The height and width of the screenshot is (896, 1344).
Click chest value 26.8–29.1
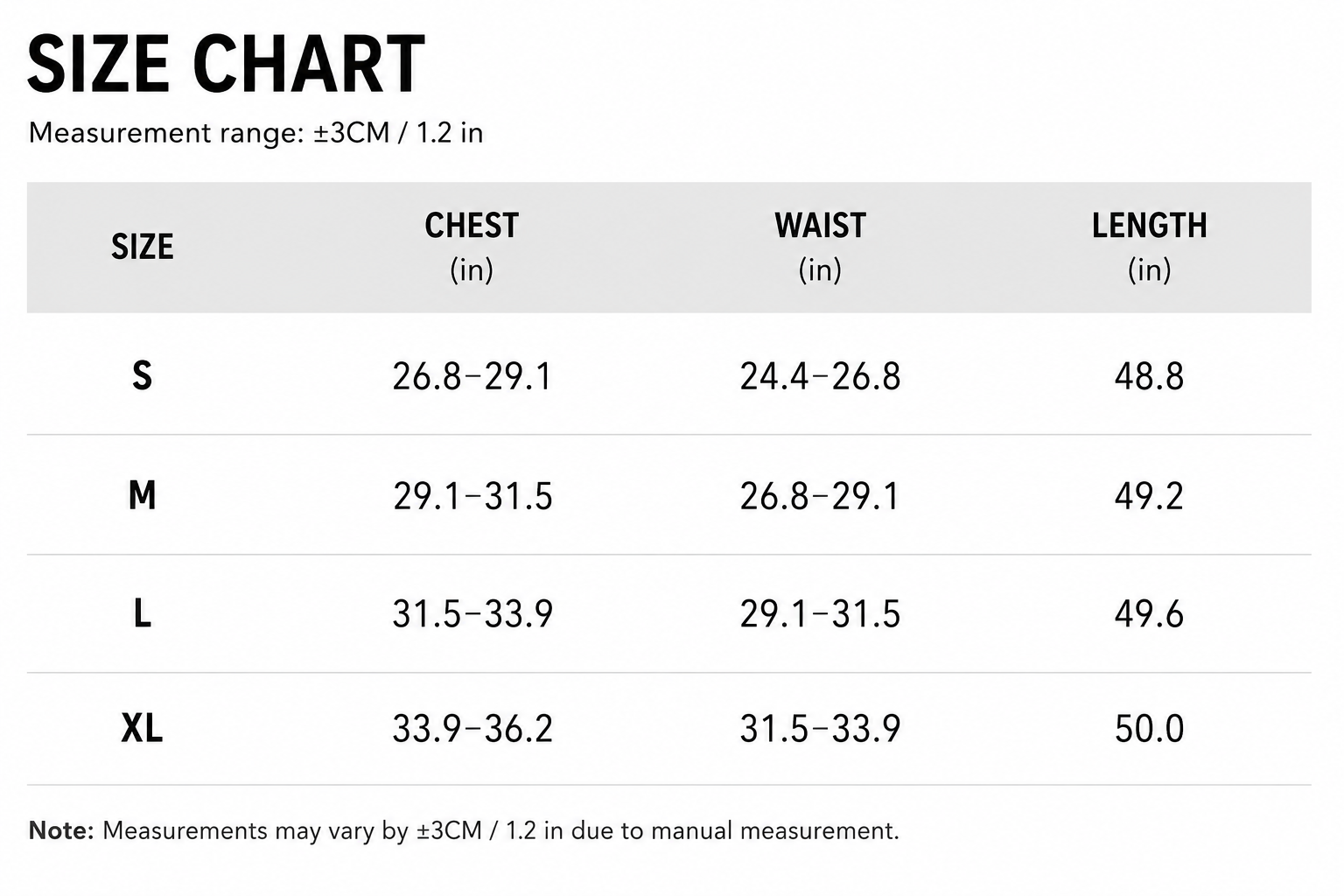click(472, 376)
